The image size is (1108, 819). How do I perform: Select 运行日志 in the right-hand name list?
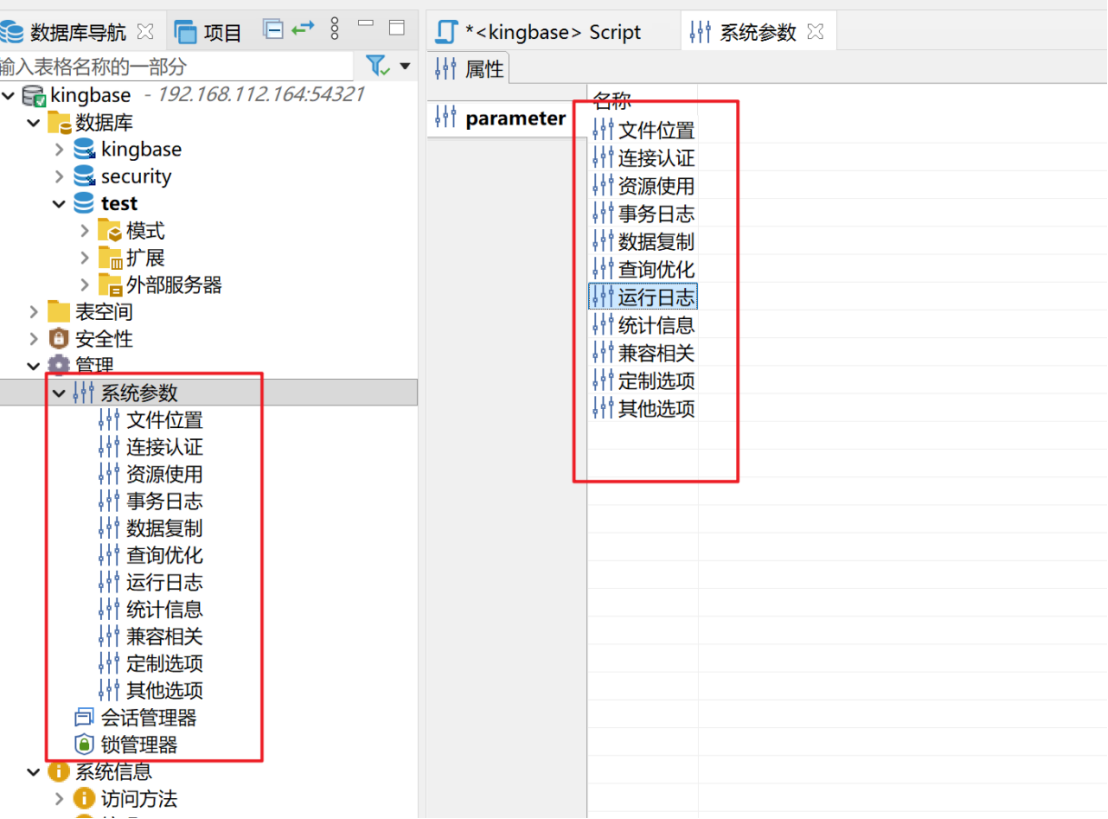[656, 297]
